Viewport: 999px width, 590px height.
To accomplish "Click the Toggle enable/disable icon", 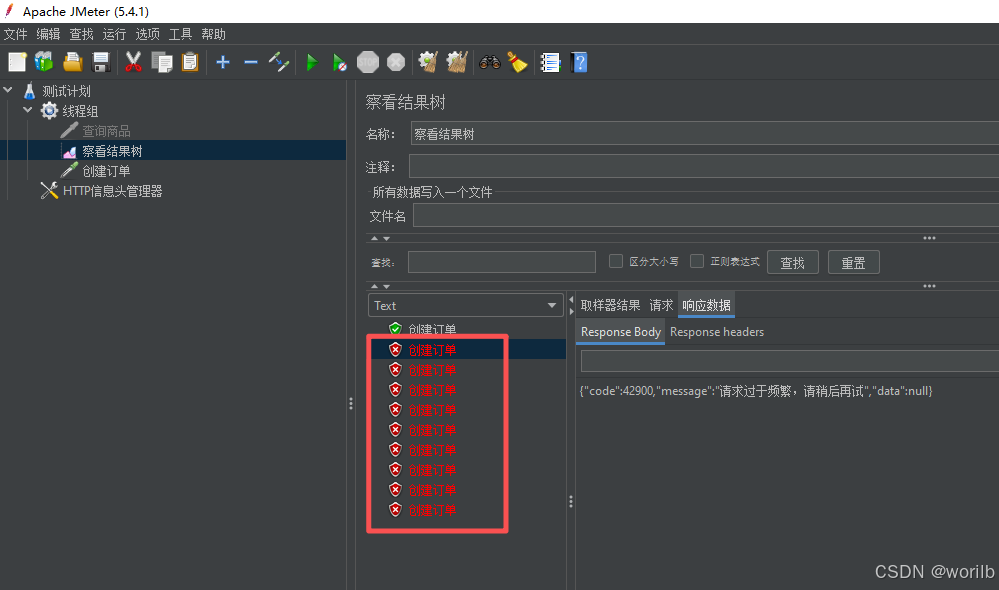I will [278, 62].
